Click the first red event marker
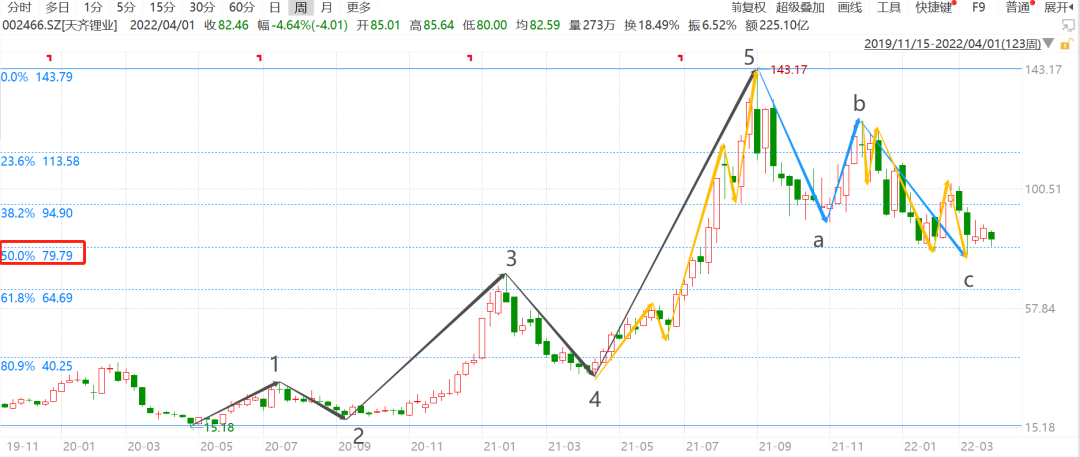This screenshot has width=1080, height=457. 49,59
